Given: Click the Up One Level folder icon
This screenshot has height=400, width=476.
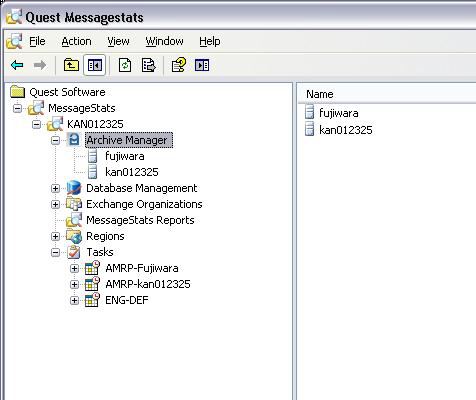Looking at the screenshot, I should click(x=71, y=65).
